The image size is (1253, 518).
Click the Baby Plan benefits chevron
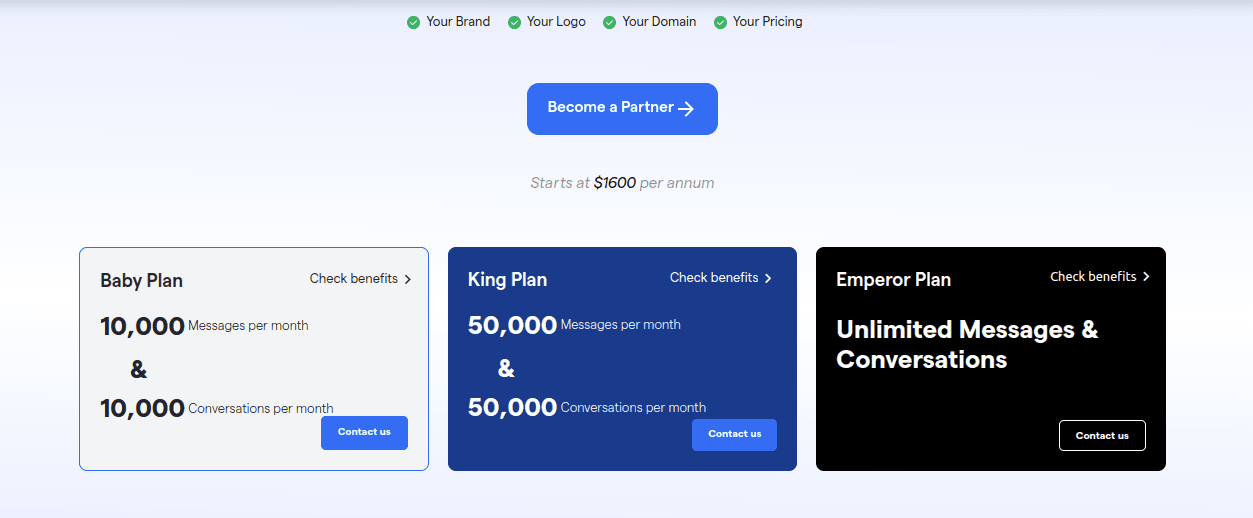click(408, 279)
